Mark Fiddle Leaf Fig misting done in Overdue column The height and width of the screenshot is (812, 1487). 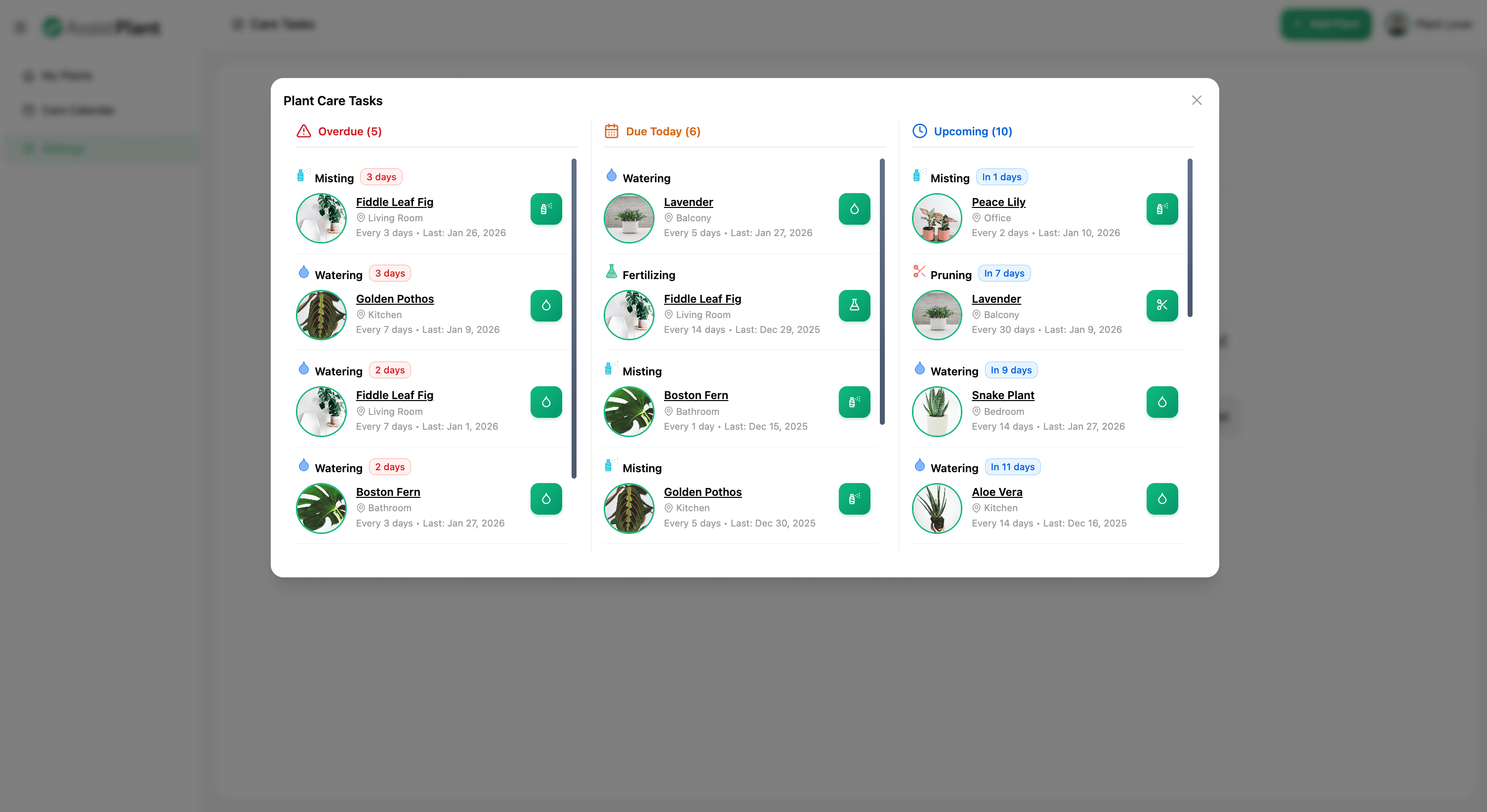pyautogui.click(x=546, y=209)
